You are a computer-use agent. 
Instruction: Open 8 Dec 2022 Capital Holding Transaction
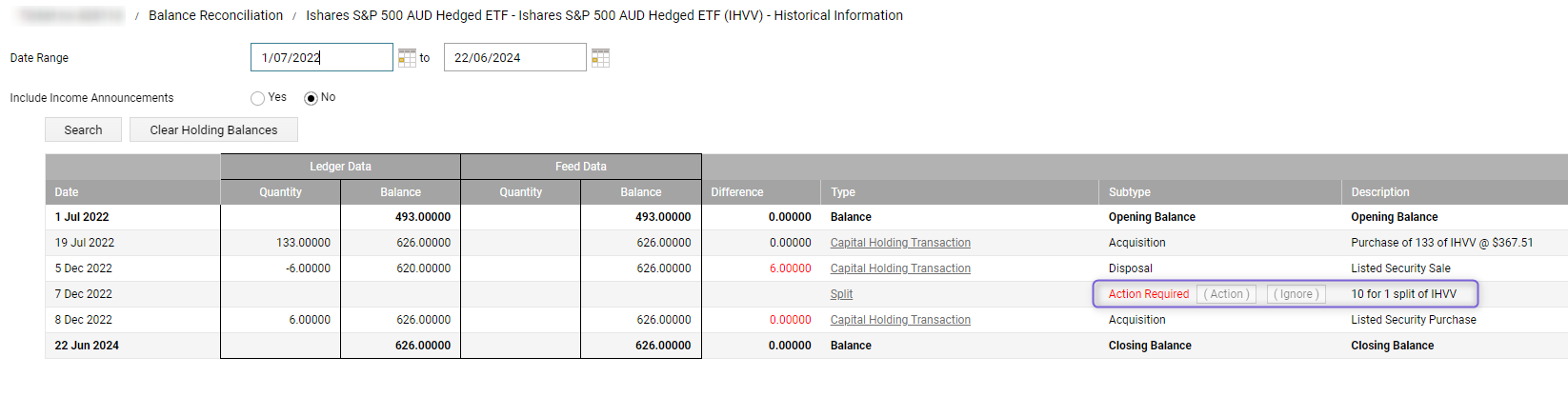pos(900,320)
